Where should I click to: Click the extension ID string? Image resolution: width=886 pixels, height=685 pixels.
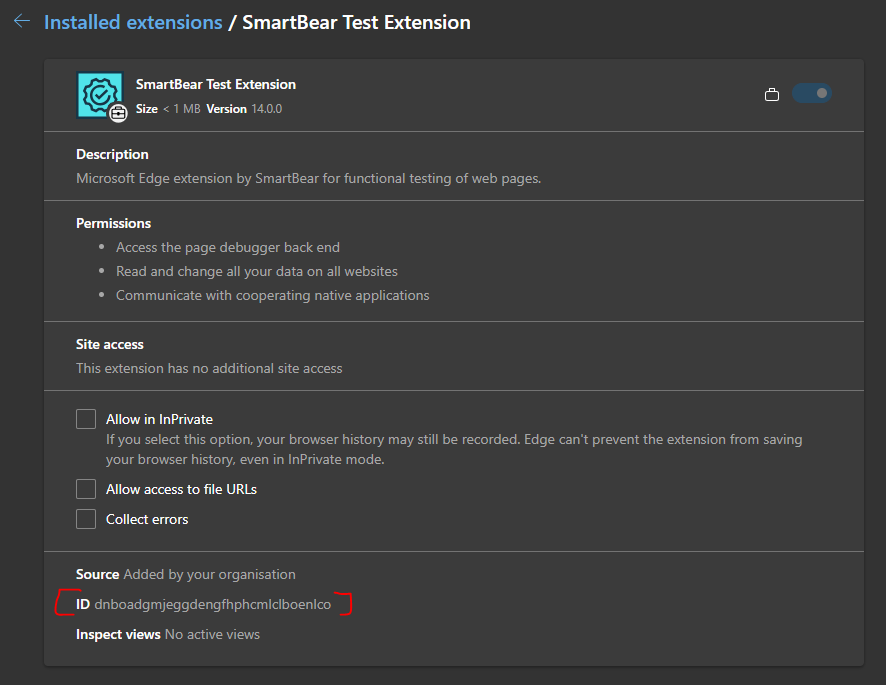pos(213,604)
